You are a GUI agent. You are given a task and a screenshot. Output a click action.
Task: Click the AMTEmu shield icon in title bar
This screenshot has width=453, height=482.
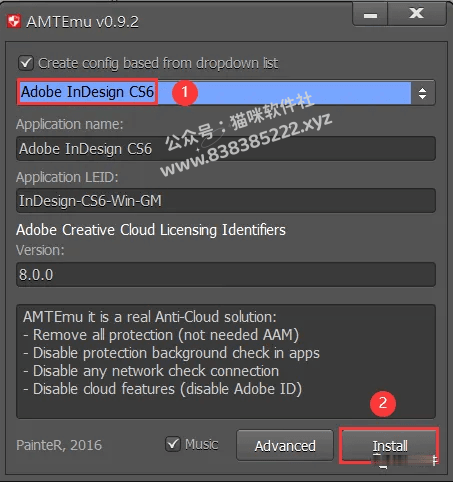[x=14, y=22]
